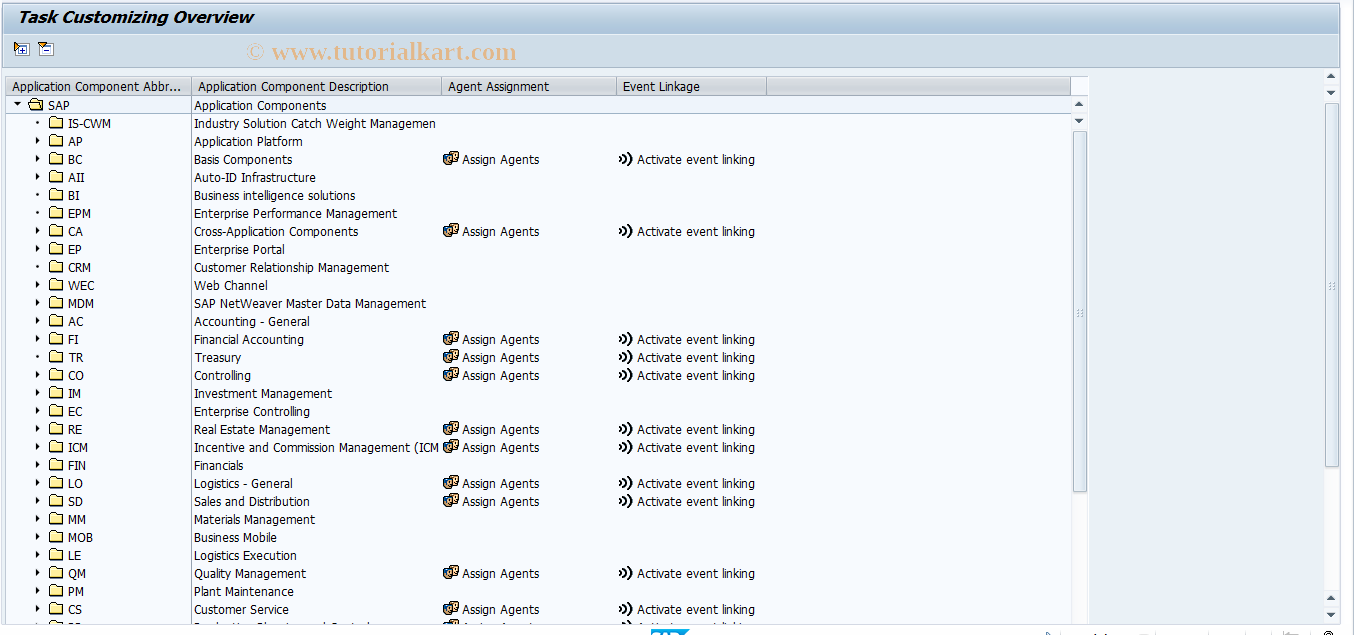Select the CRM tree item
The height and width of the screenshot is (635, 1354).
point(79,267)
